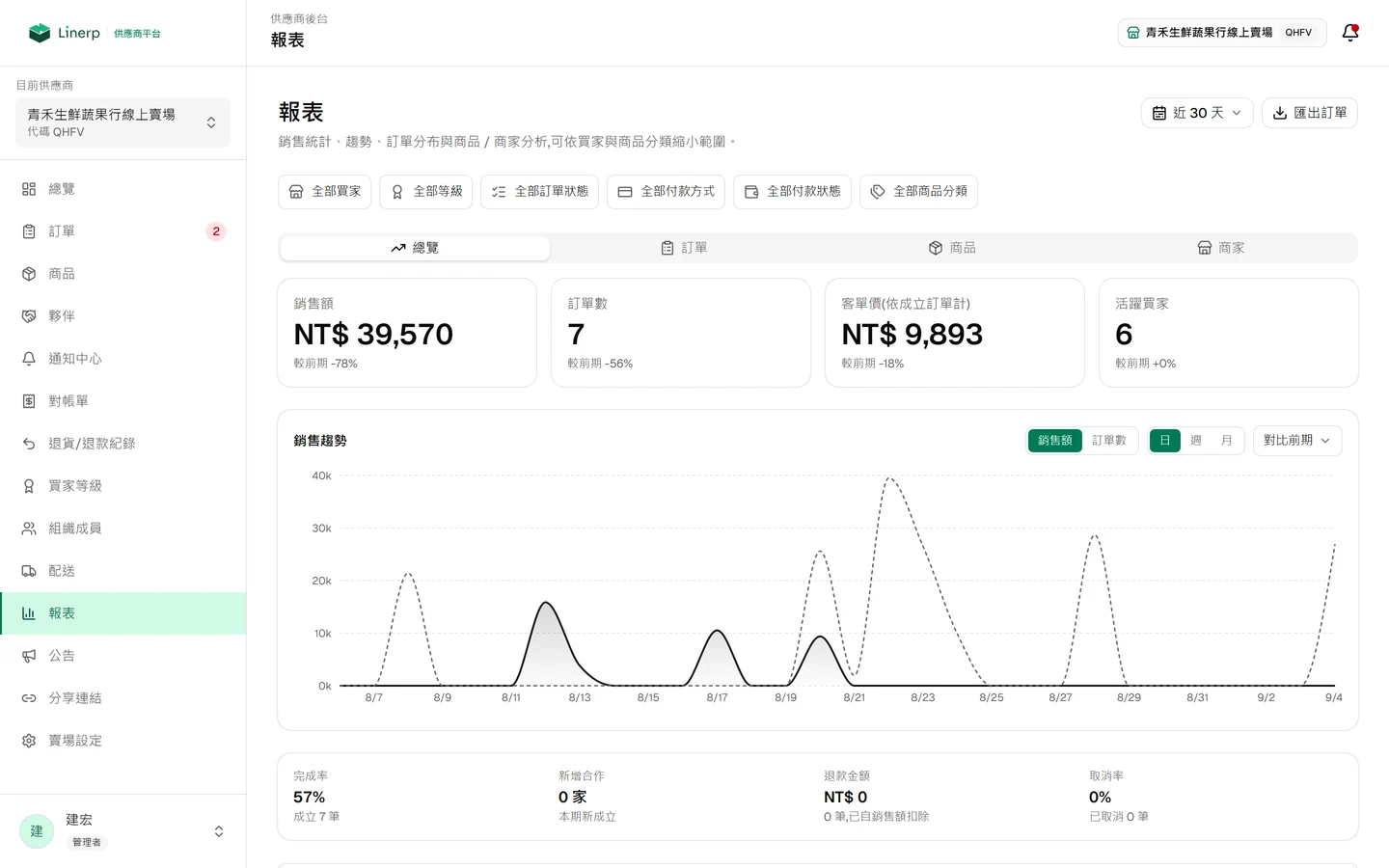
Task: Click the red 2 badge on 訂單
Action: pos(216,231)
